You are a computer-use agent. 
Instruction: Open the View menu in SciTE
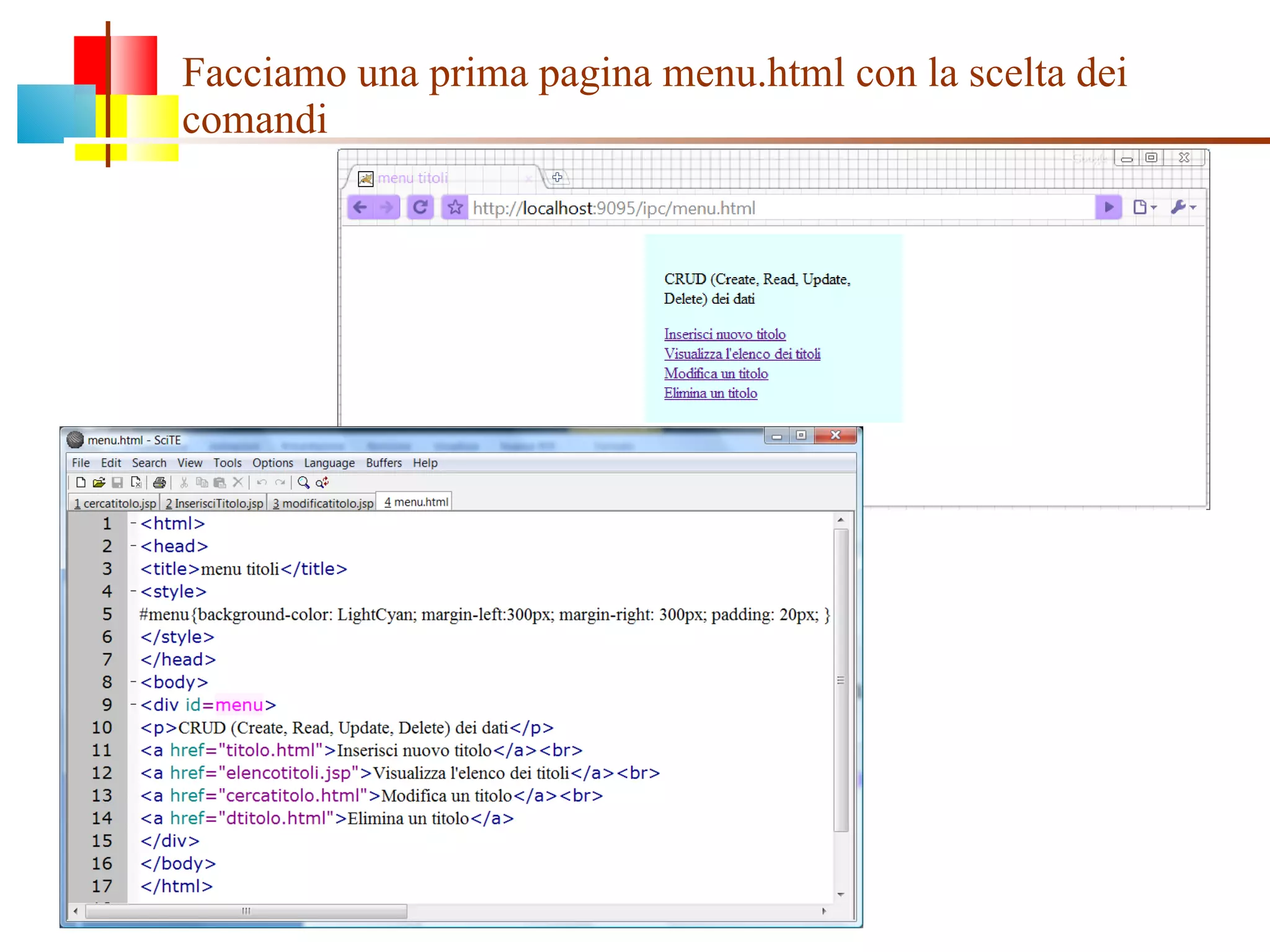(x=190, y=463)
